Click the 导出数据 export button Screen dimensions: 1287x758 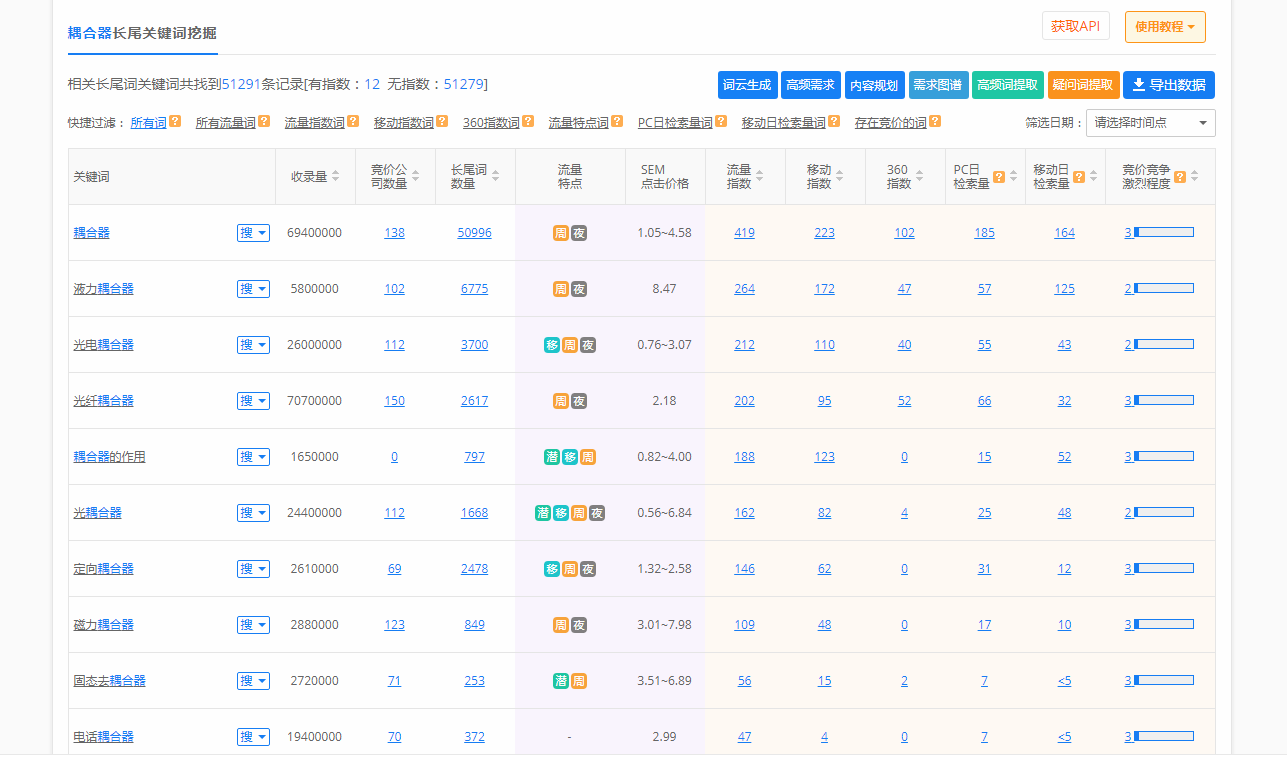[1168, 85]
